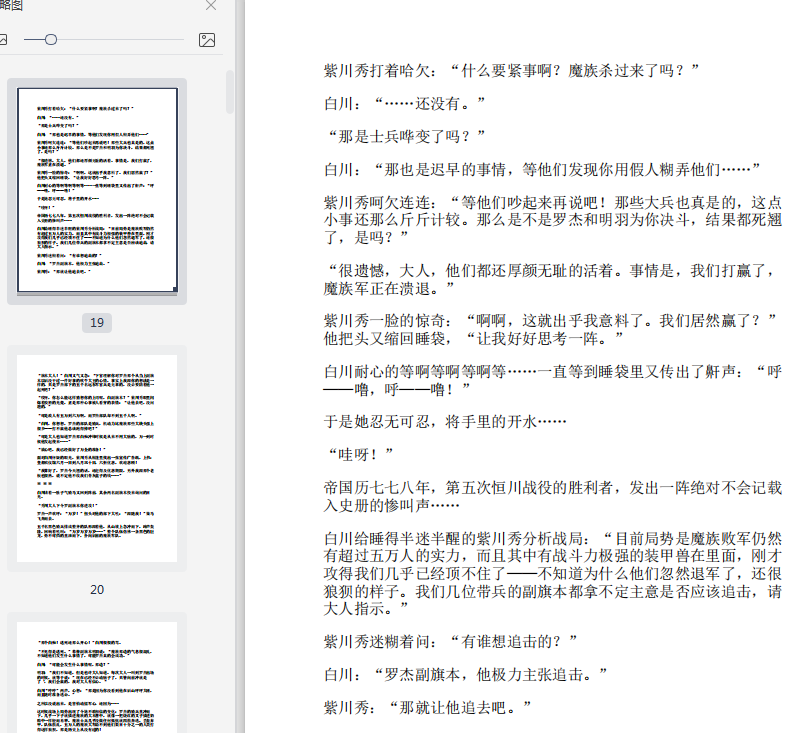
Task: Click the thumbnail size slider handle
Action: tap(51, 40)
